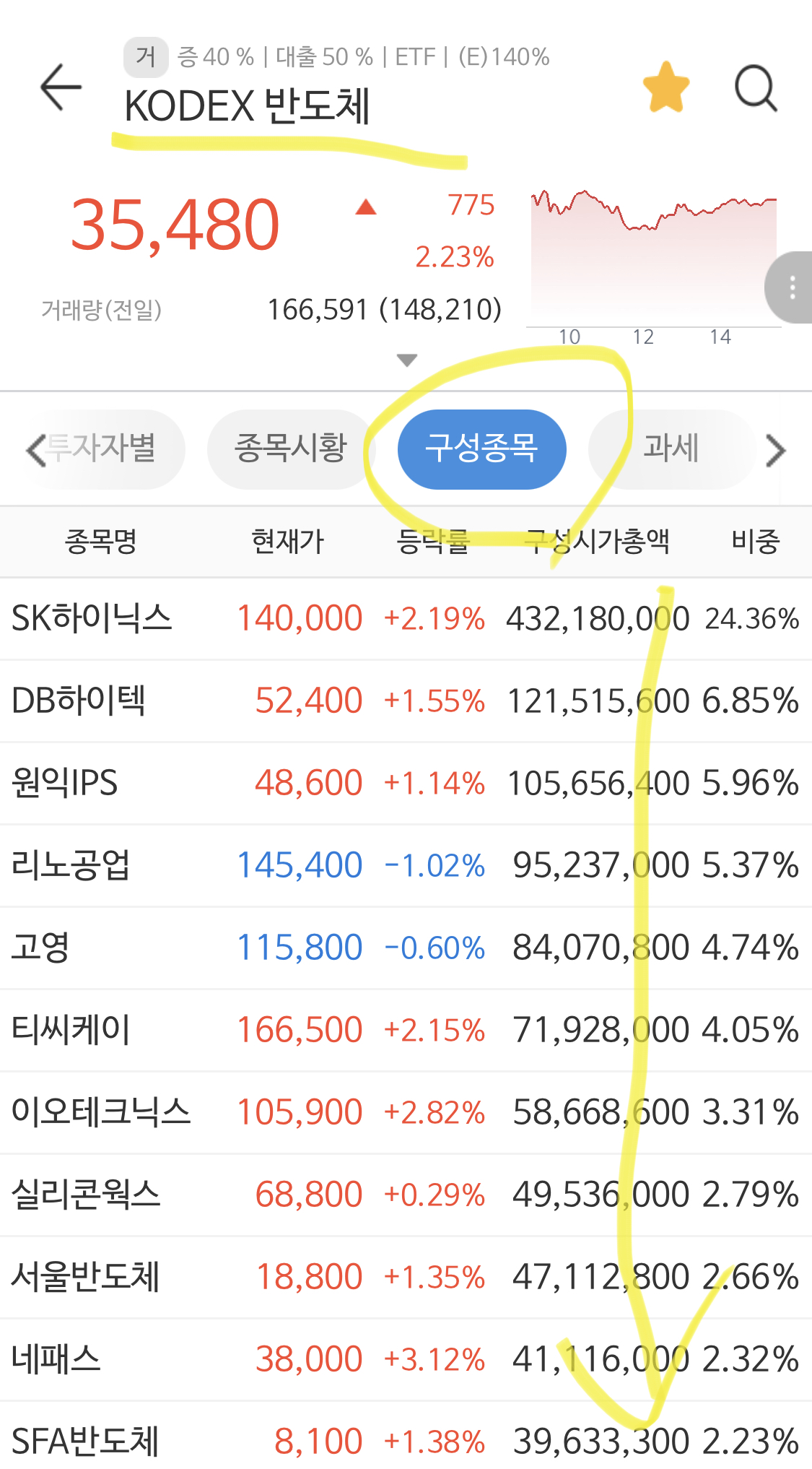
Task: Tap the 2.23% change rate in header
Action: click(x=454, y=257)
